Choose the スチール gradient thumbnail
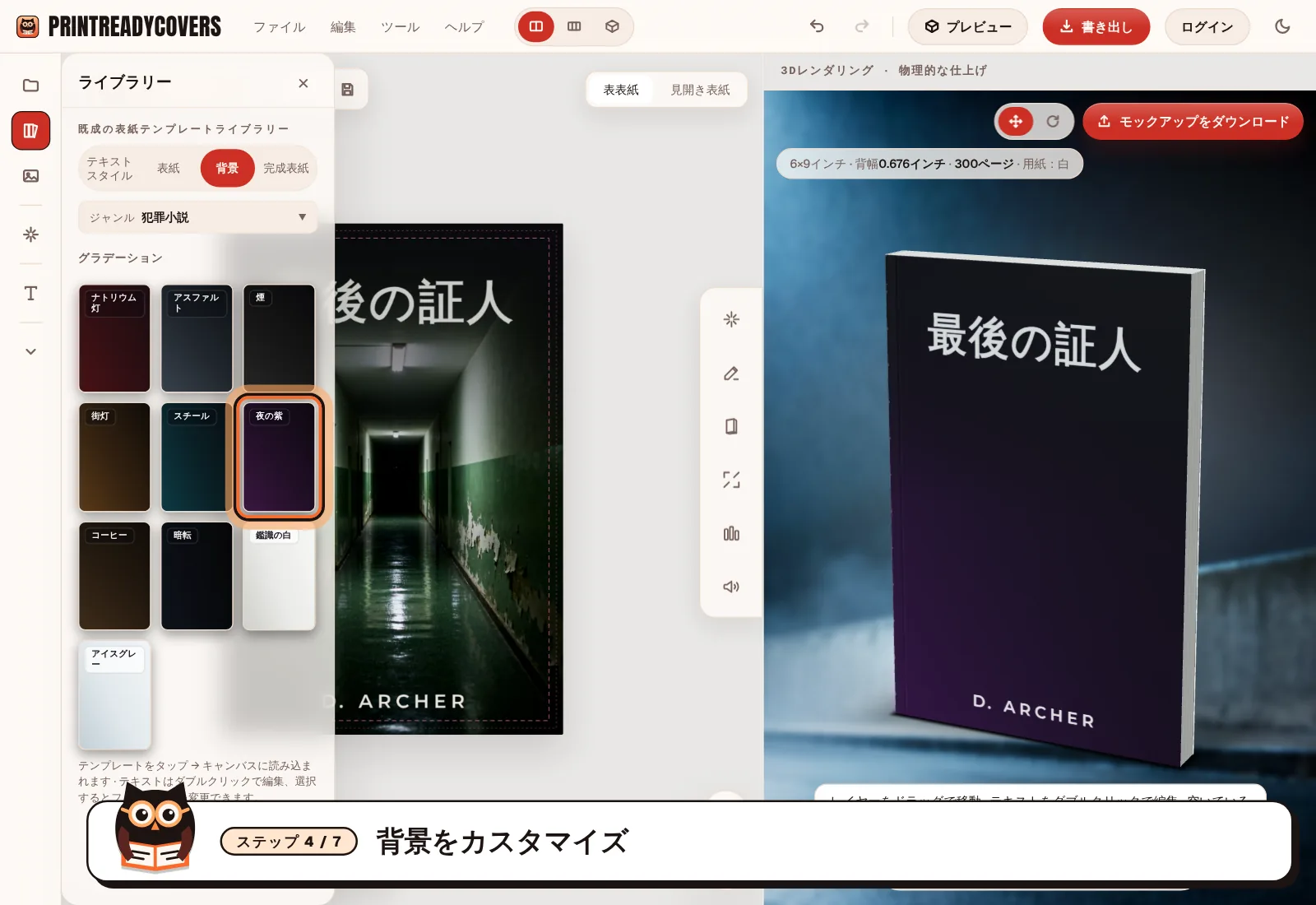The image size is (1316, 905). click(x=197, y=457)
